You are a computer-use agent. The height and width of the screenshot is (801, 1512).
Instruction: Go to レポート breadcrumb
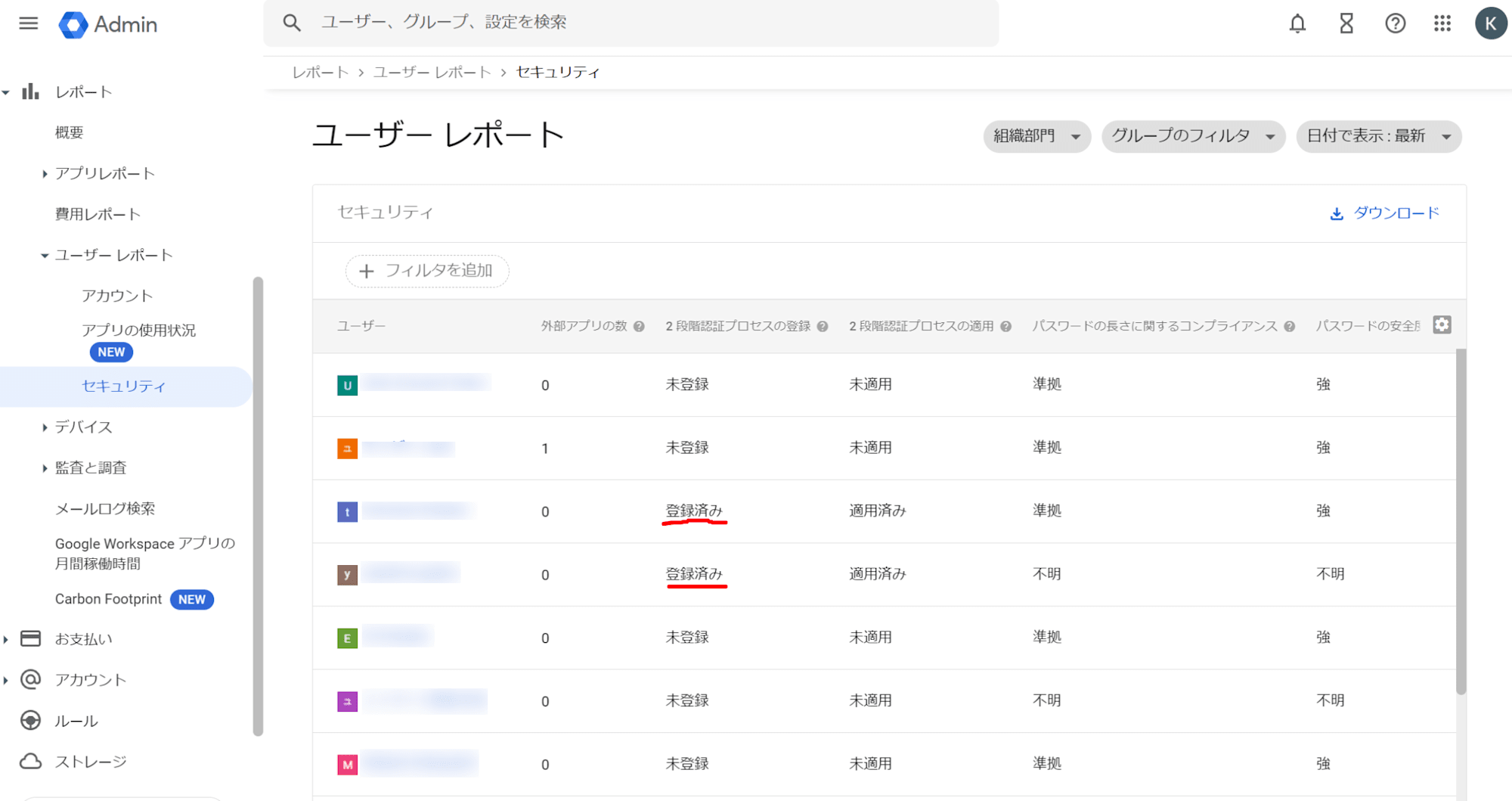coord(321,72)
